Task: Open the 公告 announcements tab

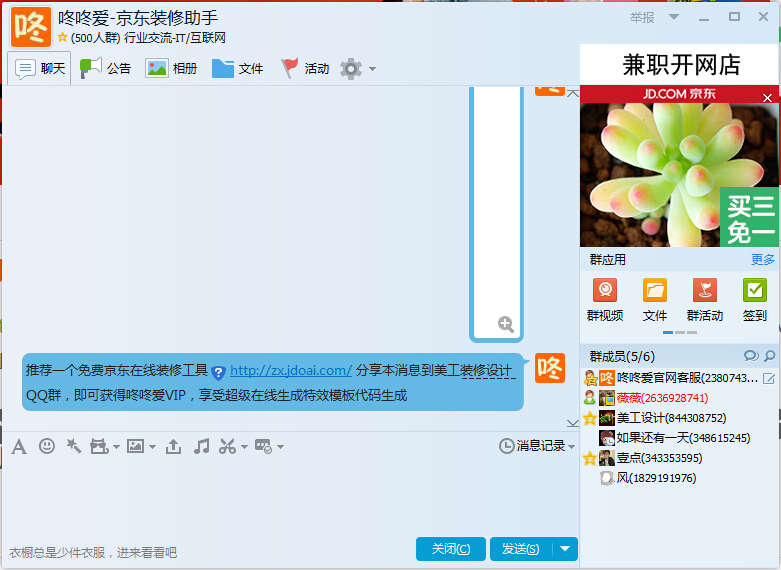Action: tap(106, 68)
